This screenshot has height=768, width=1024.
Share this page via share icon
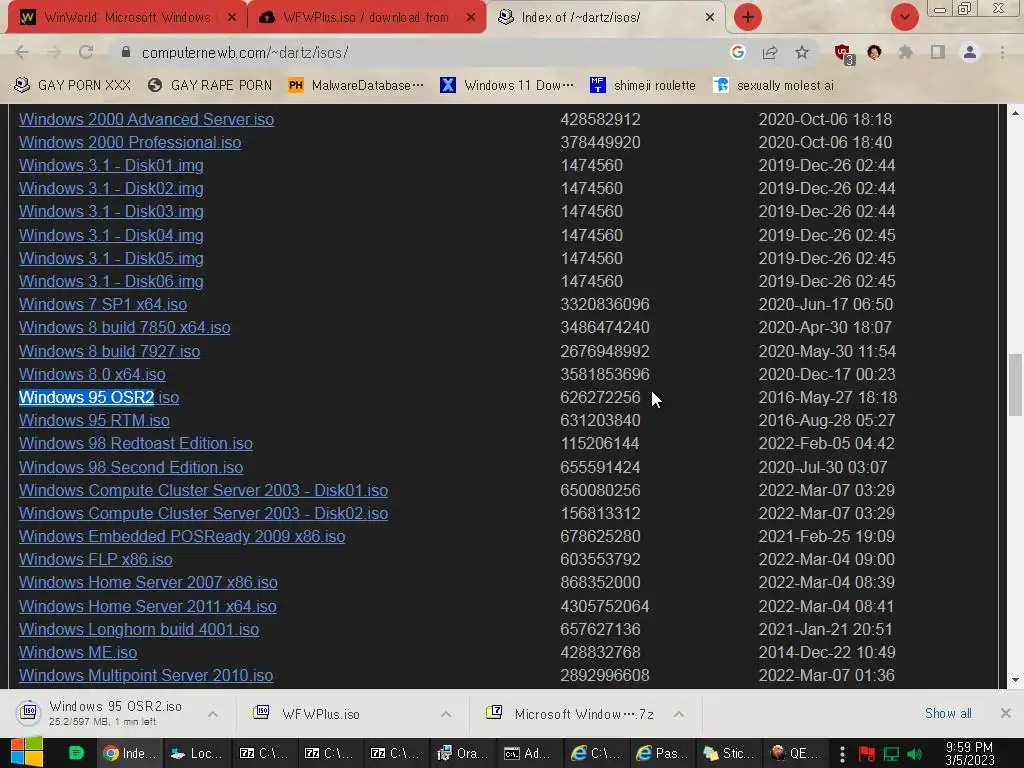(770, 52)
